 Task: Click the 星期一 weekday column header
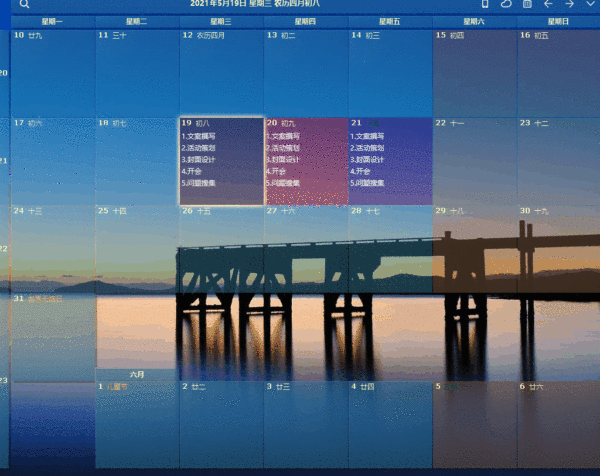52,21
